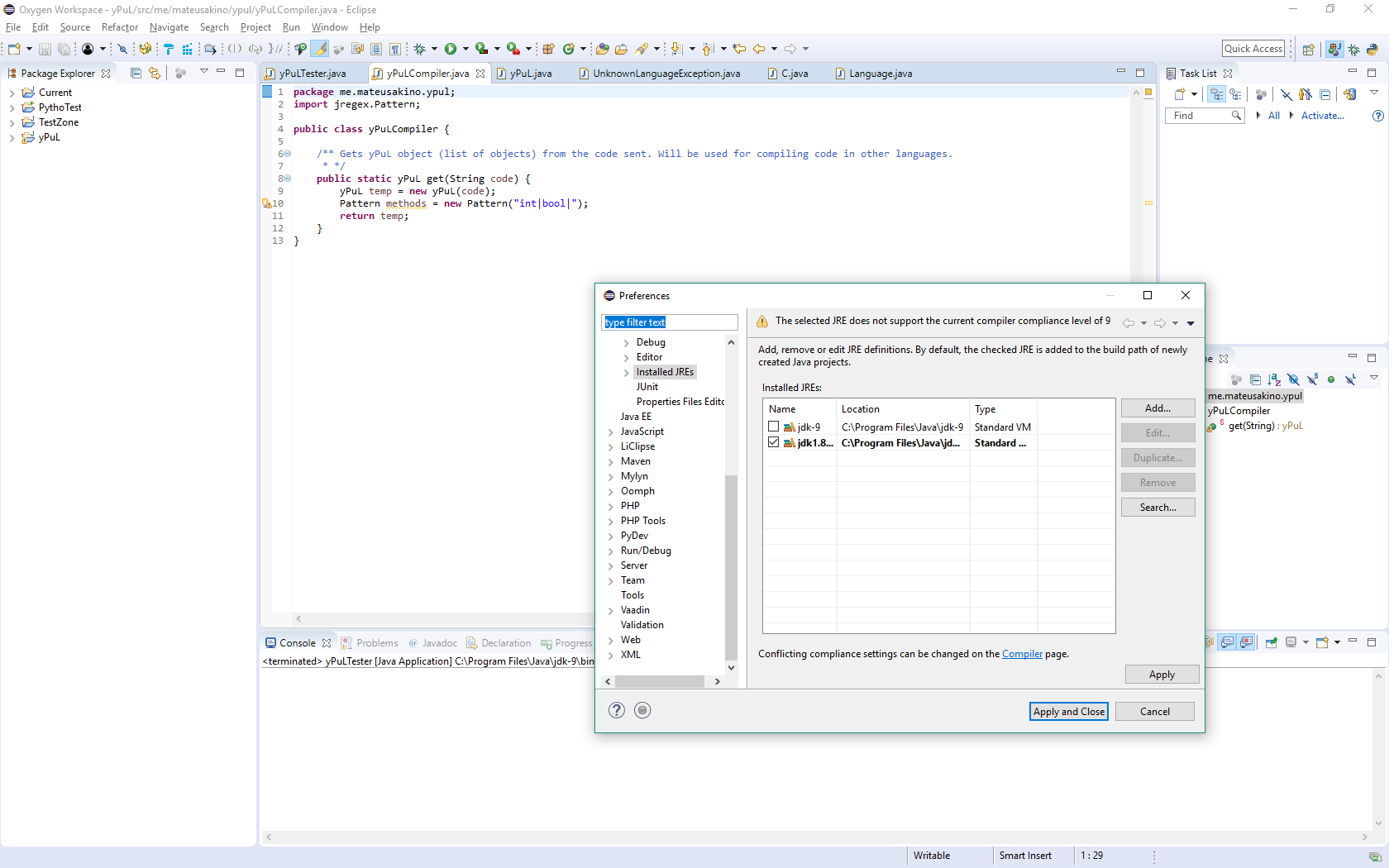The image size is (1389, 868).
Task: Click the Task List categorized view icon
Action: (x=1216, y=94)
